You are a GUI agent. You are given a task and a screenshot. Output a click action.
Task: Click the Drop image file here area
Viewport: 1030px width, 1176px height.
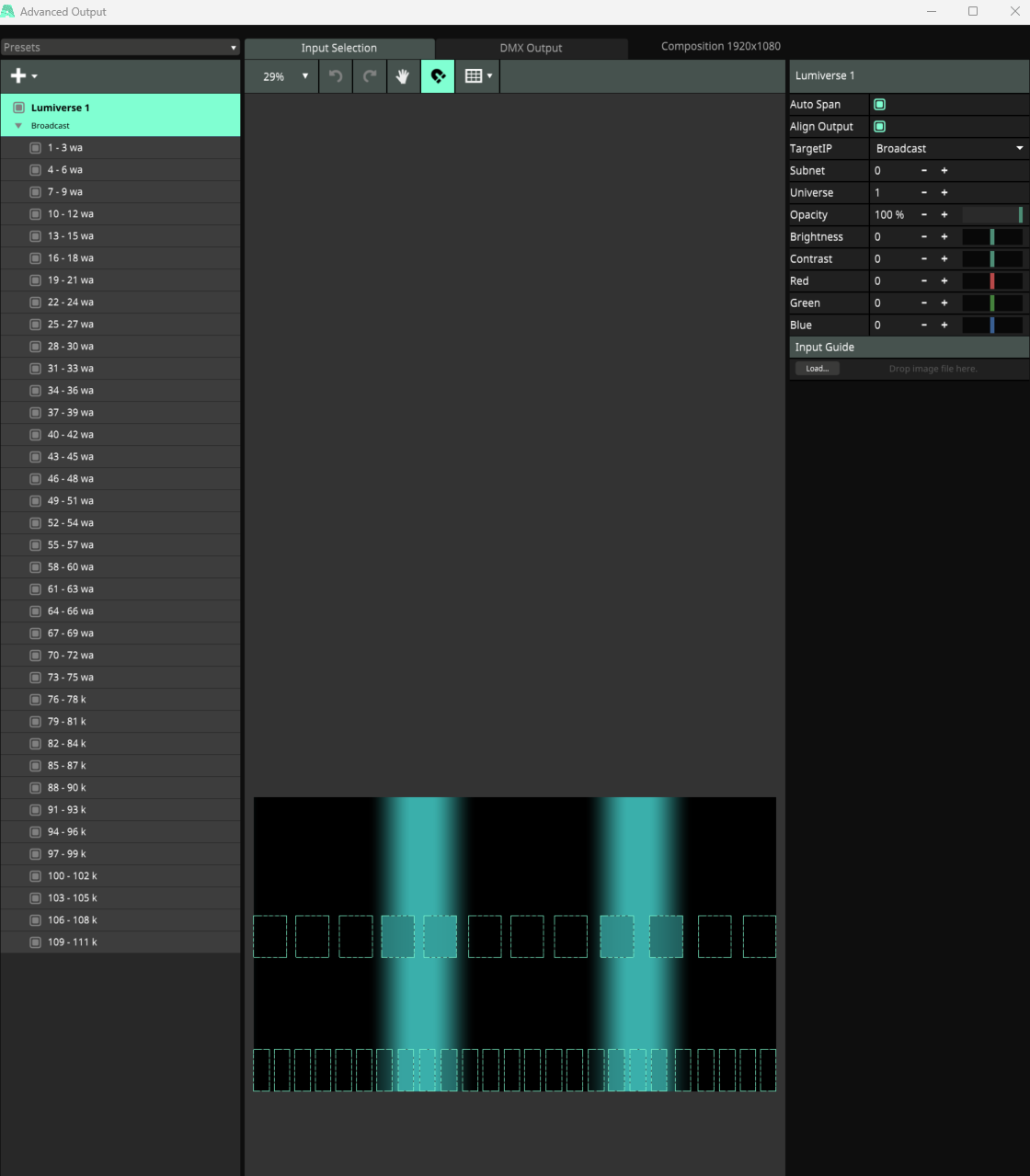coord(933,369)
